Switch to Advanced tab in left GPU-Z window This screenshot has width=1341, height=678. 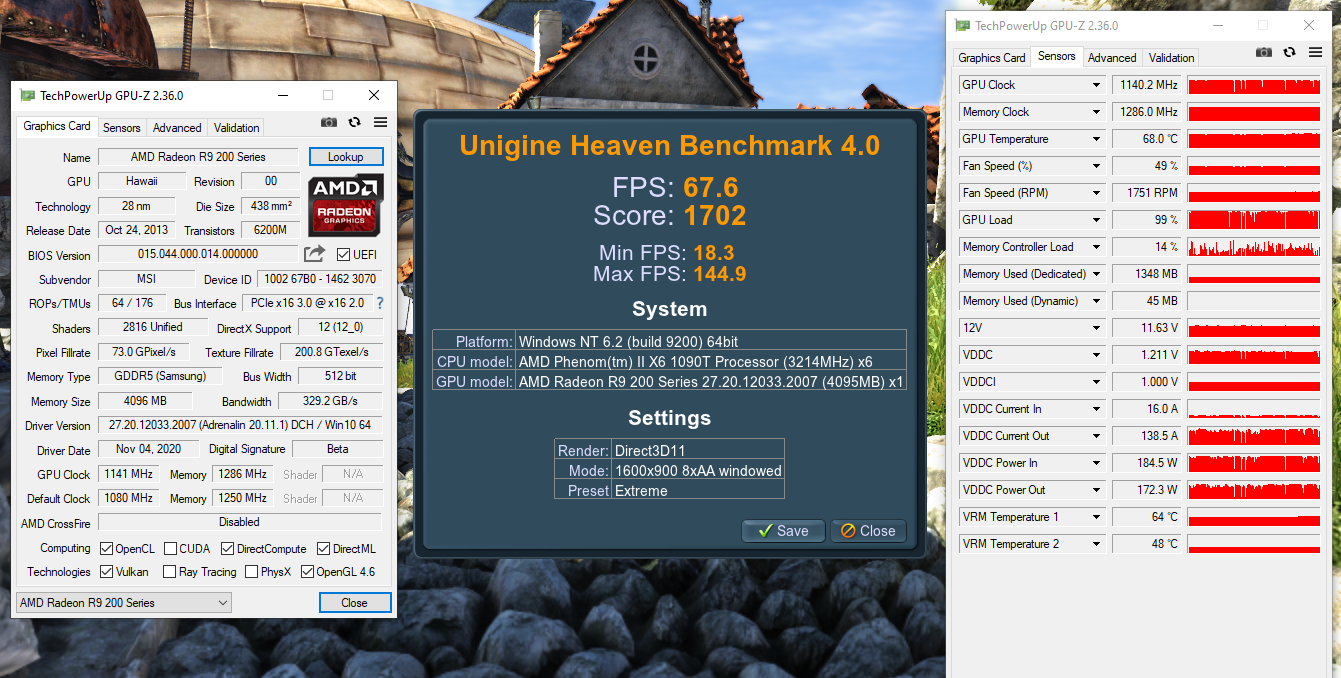click(x=177, y=128)
